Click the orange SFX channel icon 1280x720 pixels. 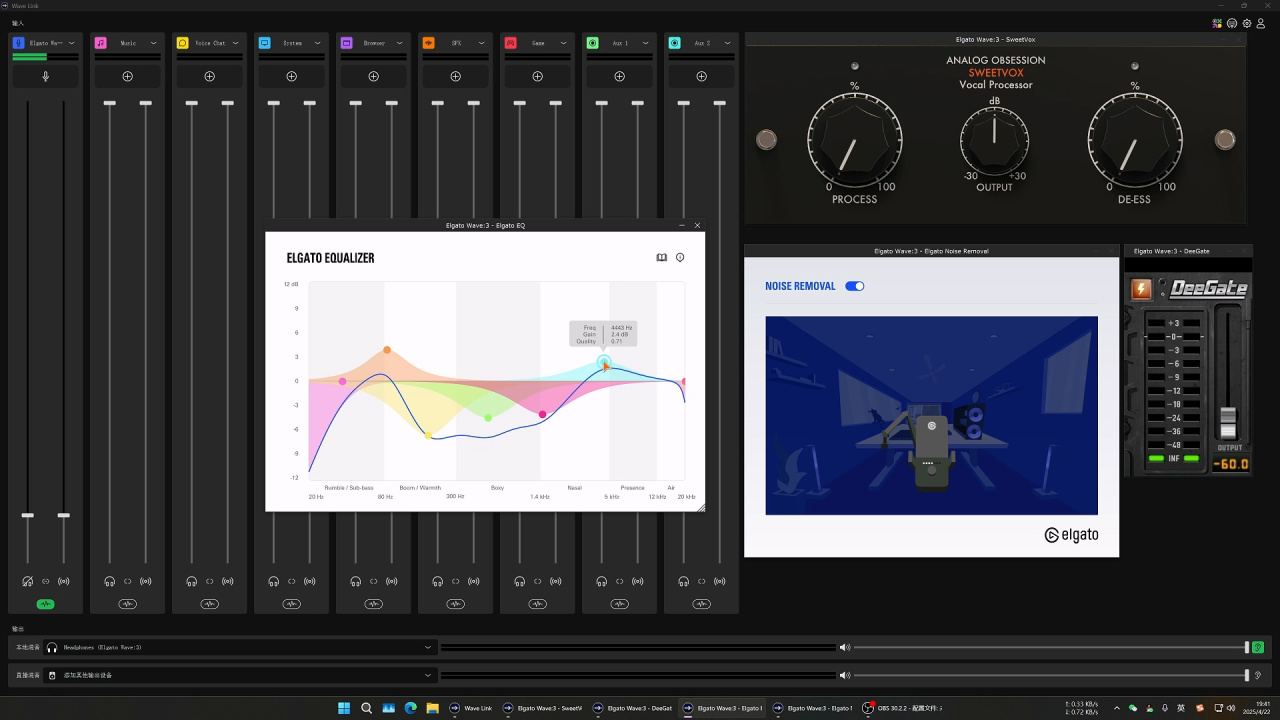click(x=429, y=43)
